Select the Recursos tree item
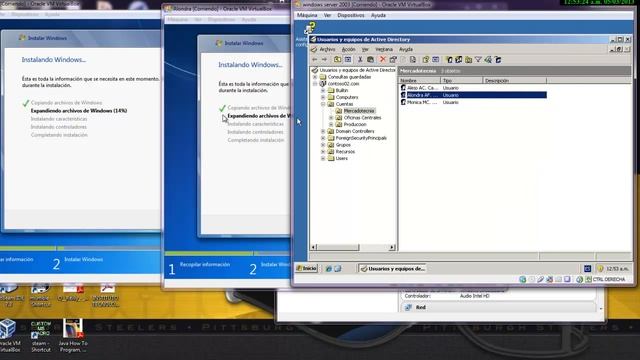The width and height of the screenshot is (640, 360). [x=345, y=152]
